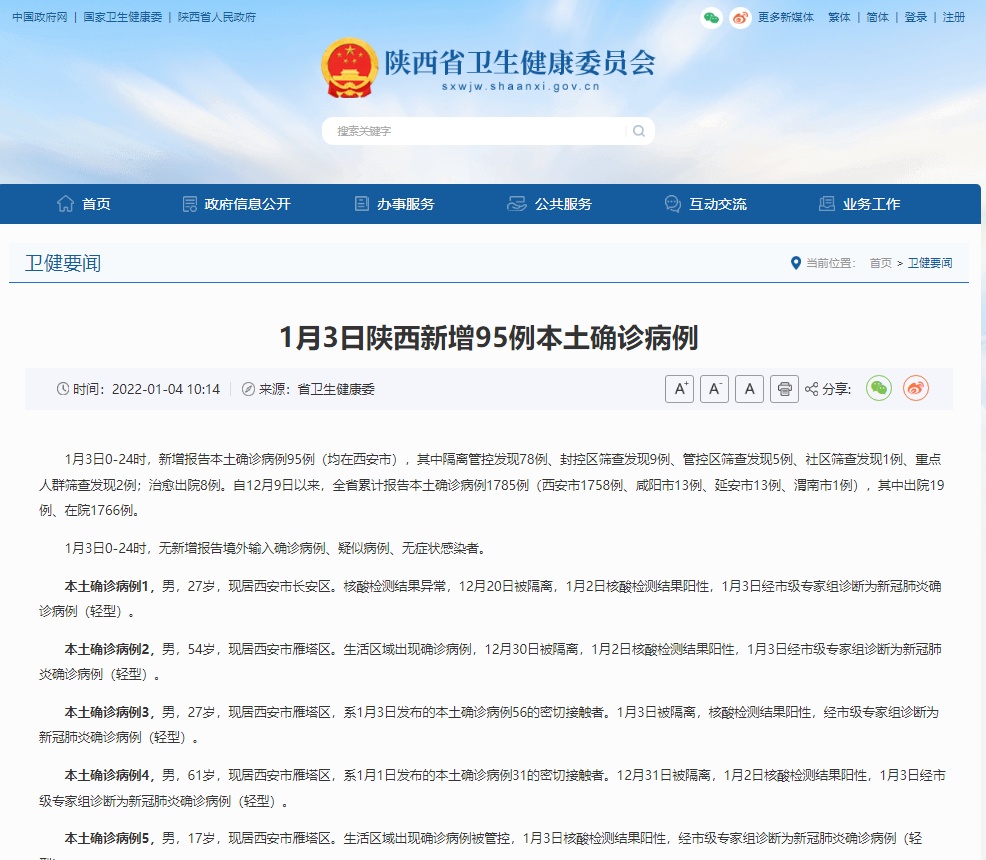The image size is (986, 860).
Task: Open the 首页 navigation menu item
Action: click(x=85, y=204)
